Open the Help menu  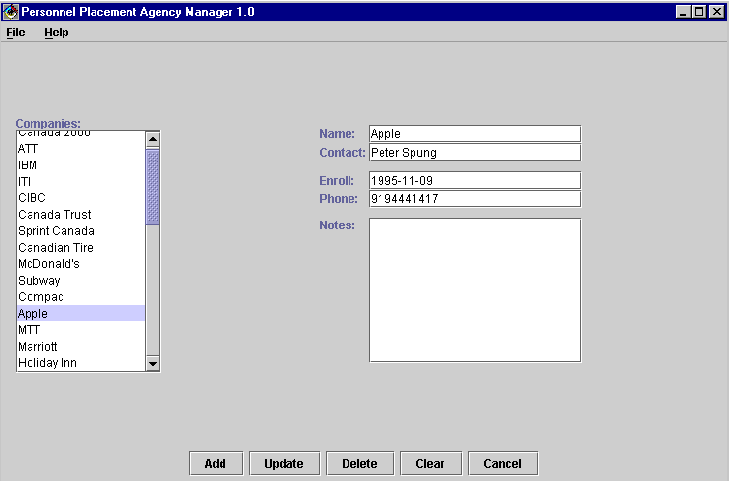56,32
